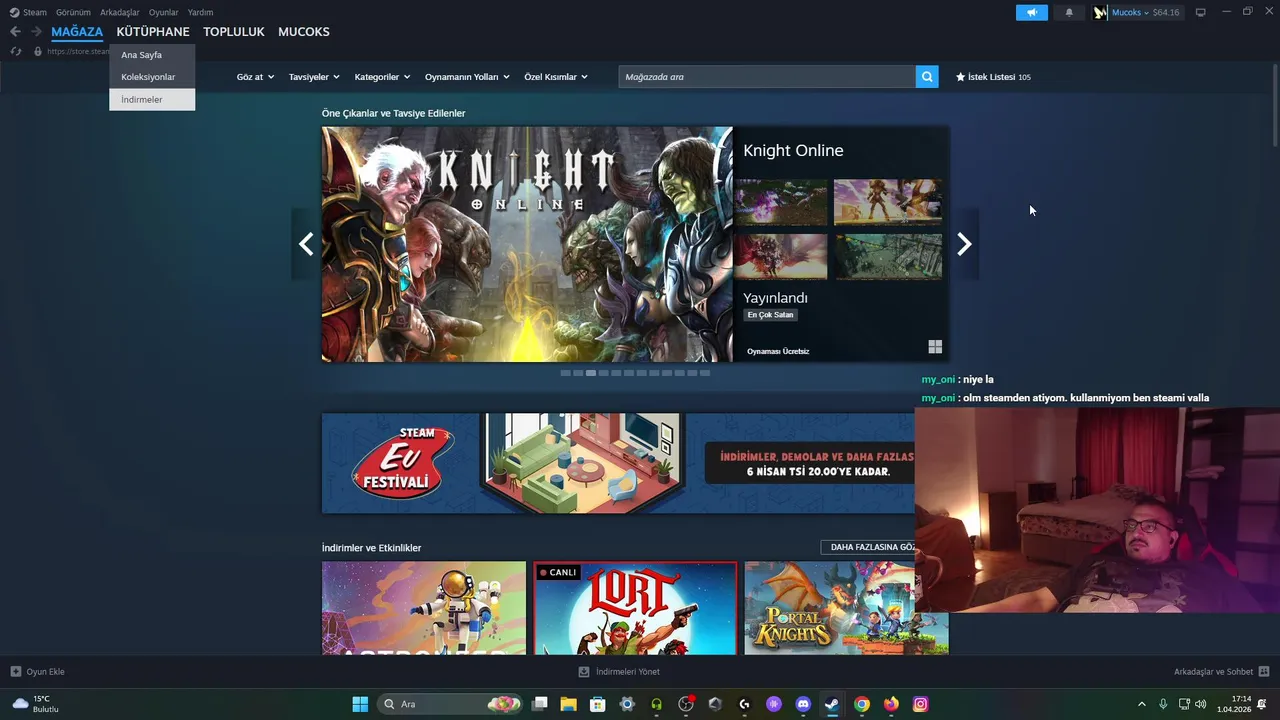Viewport: 1280px width, 720px height.
Task: Select İndirmeler in library submenu
Action: [152, 99]
